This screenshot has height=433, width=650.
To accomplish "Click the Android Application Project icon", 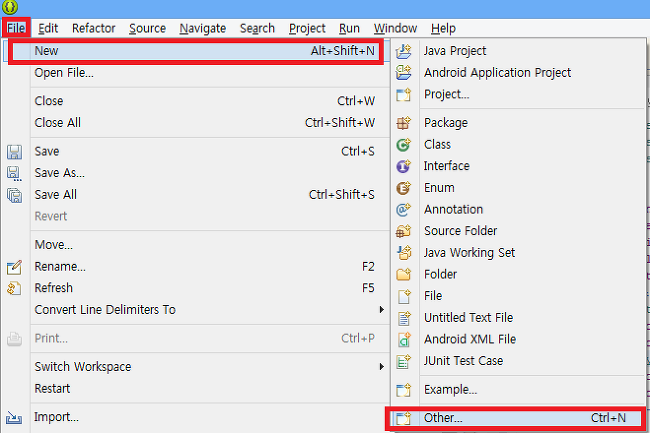I will point(403,73).
